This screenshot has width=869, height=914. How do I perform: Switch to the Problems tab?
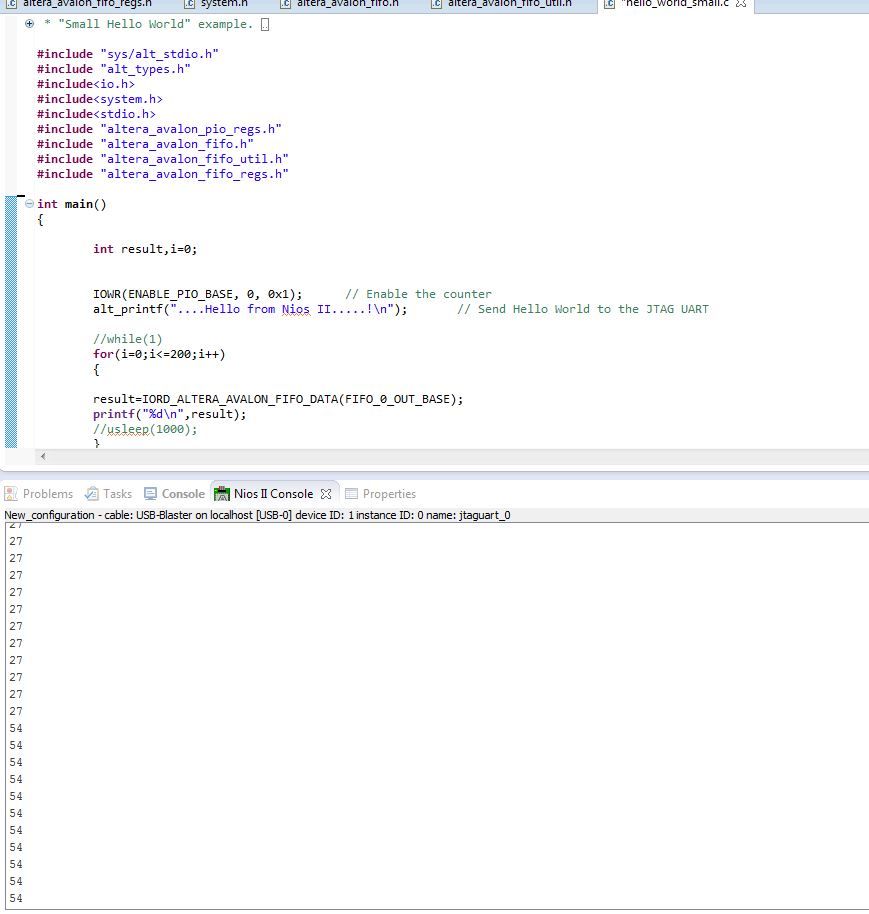(47, 494)
